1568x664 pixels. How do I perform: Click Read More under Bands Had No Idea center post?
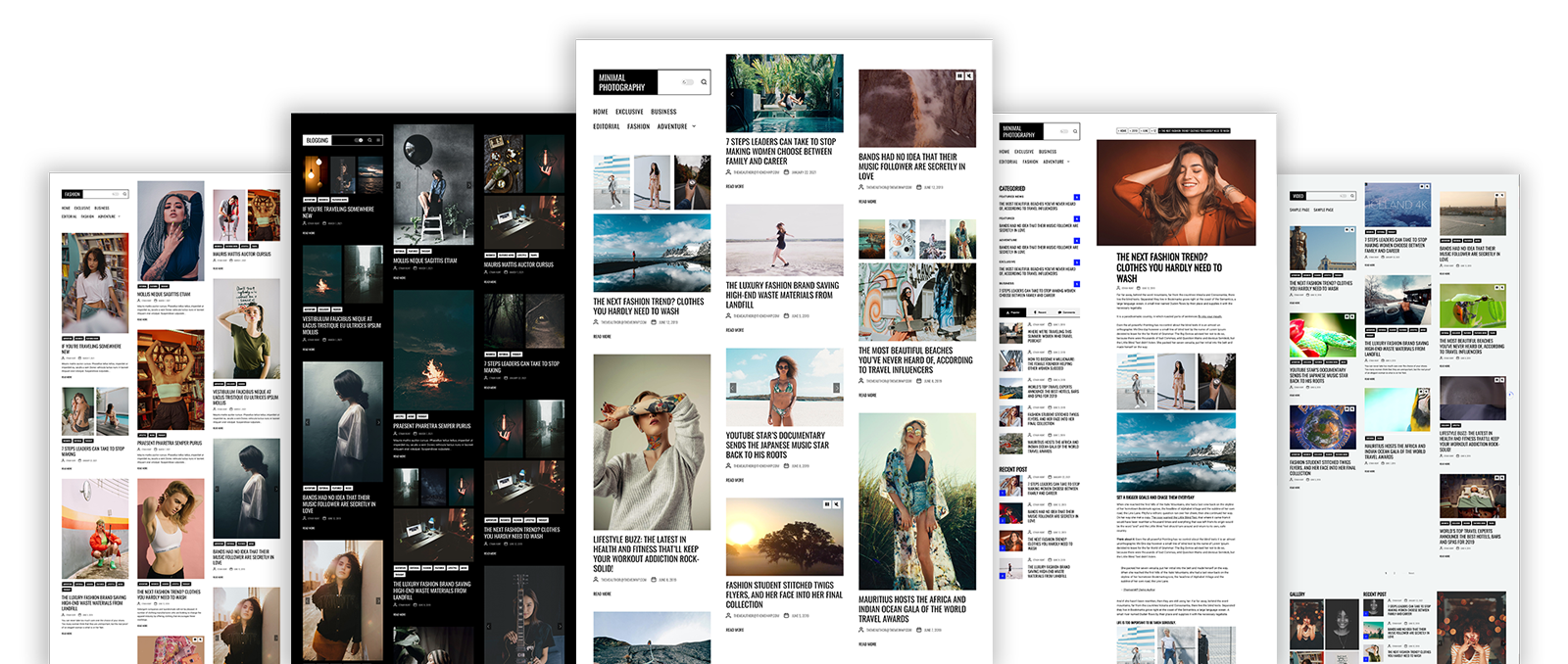tap(867, 202)
